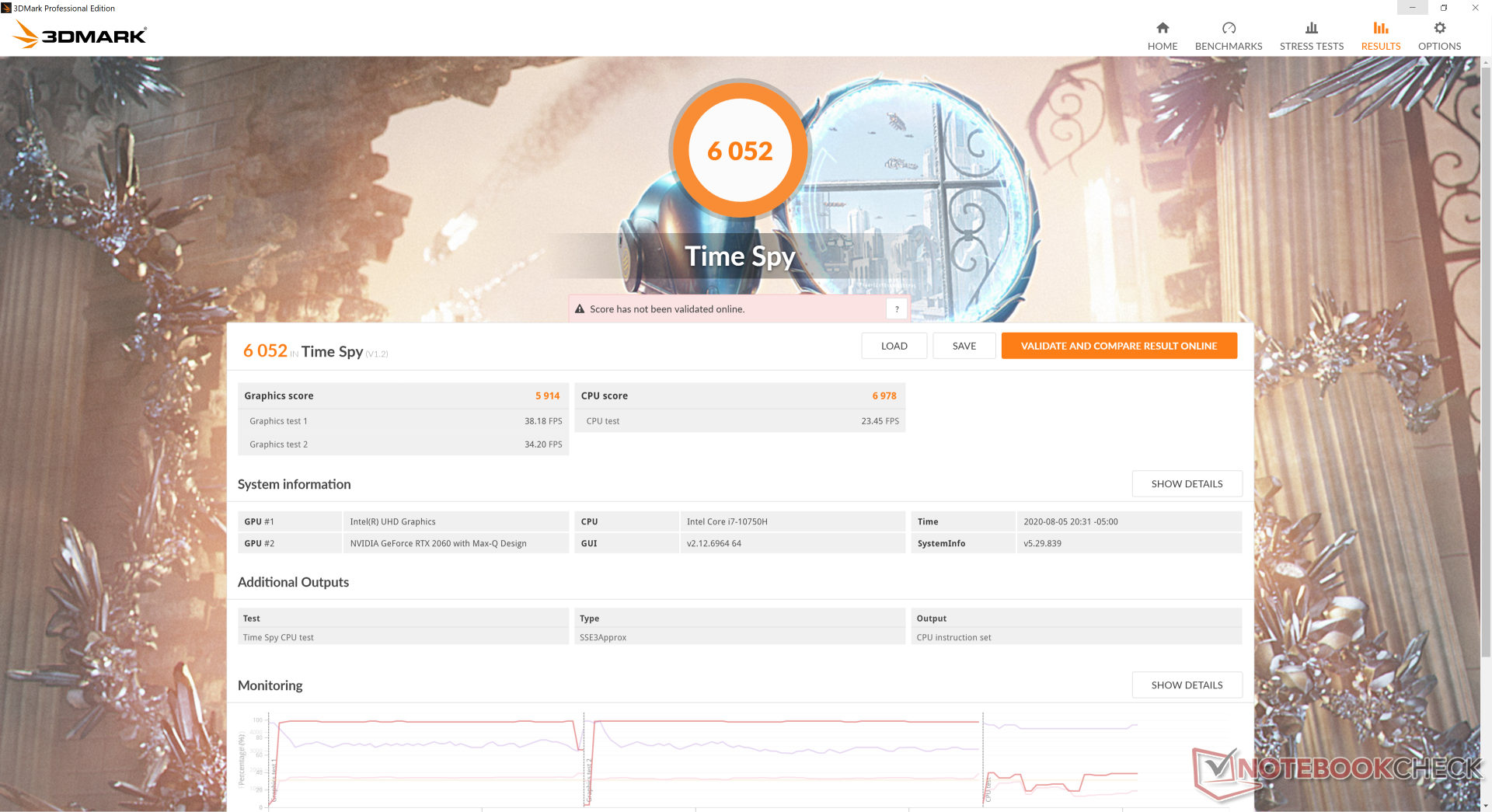Click the timestamp 2020-08-05 20:31 -05:00
This screenshot has width=1492, height=812.
(x=1129, y=521)
